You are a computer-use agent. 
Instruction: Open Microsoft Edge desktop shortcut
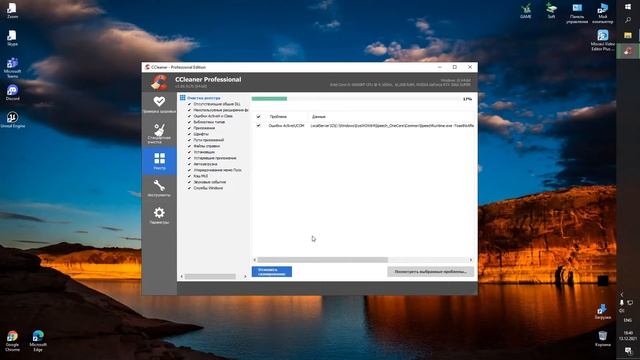[x=38, y=341]
